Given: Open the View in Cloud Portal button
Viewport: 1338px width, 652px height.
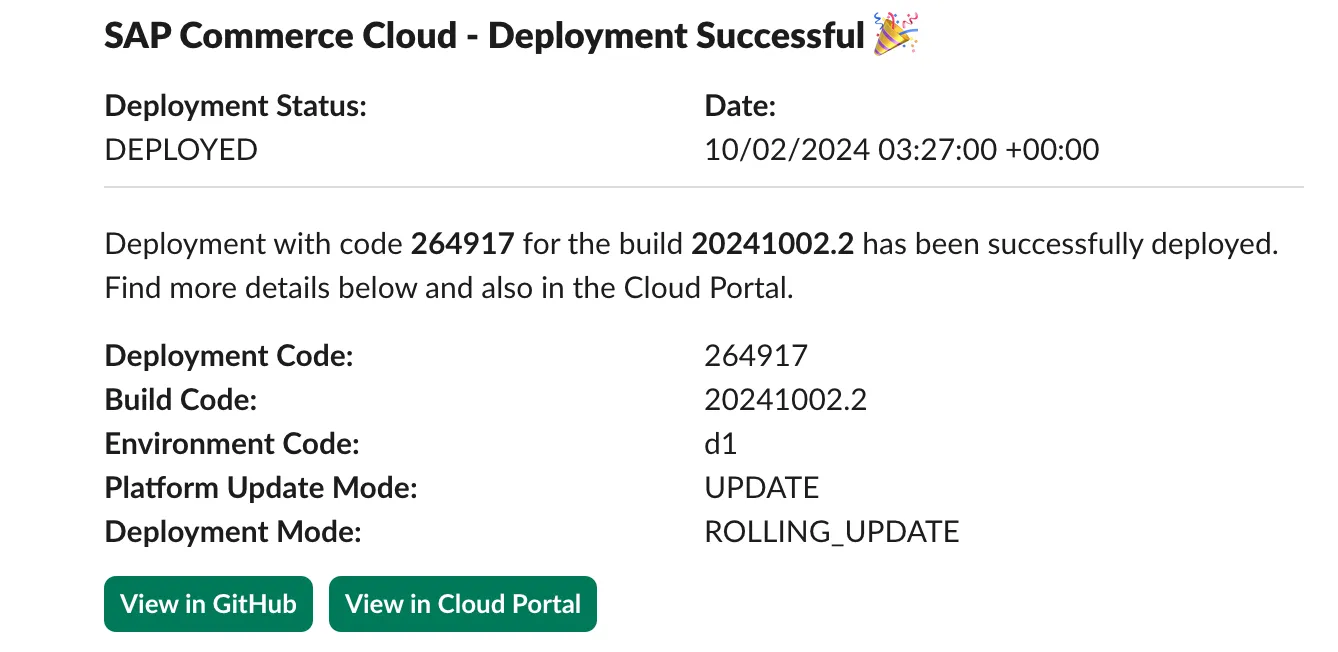Looking at the screenshot, I should pos(462,604).
